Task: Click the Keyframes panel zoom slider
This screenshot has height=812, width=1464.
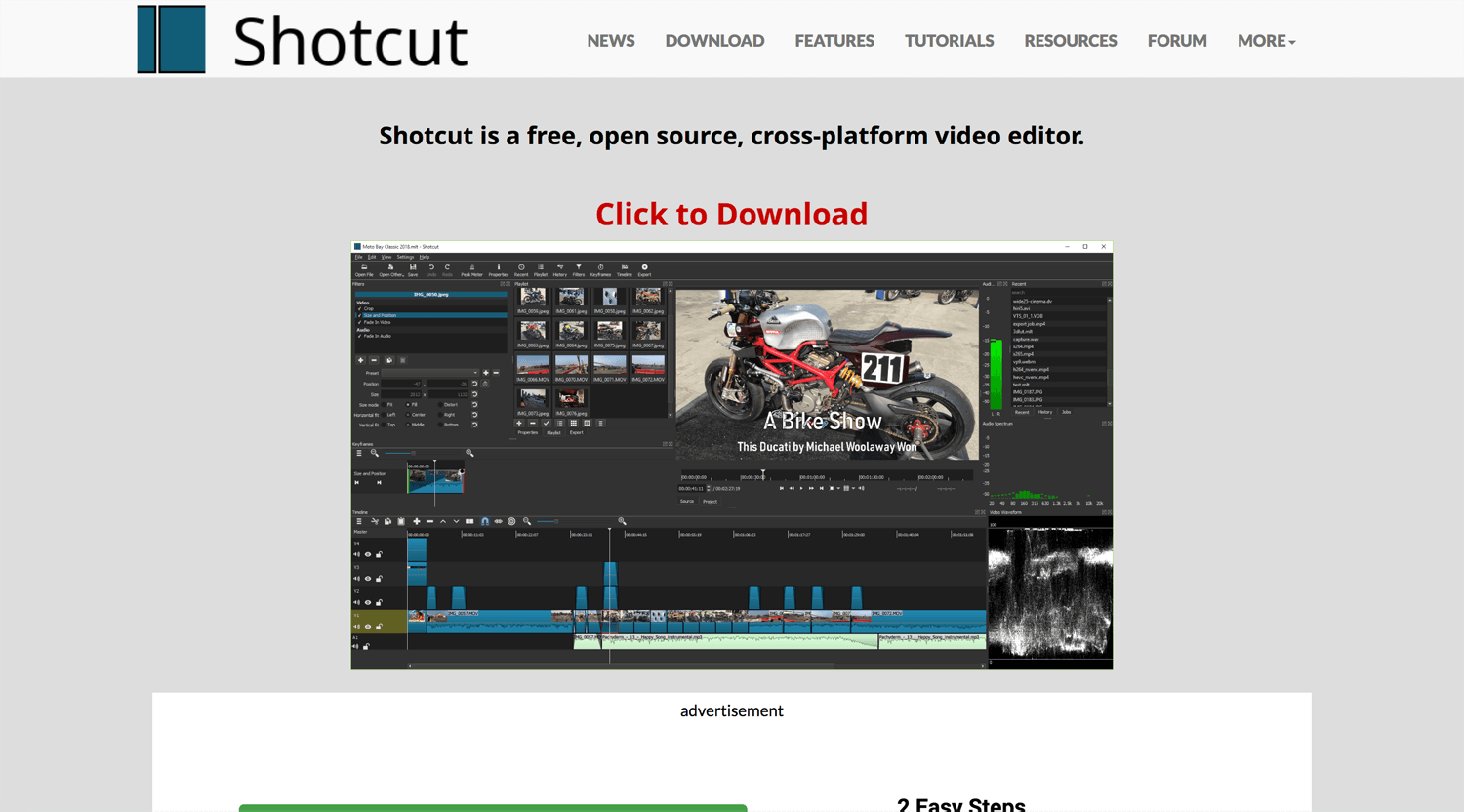Action: (422, 453)
